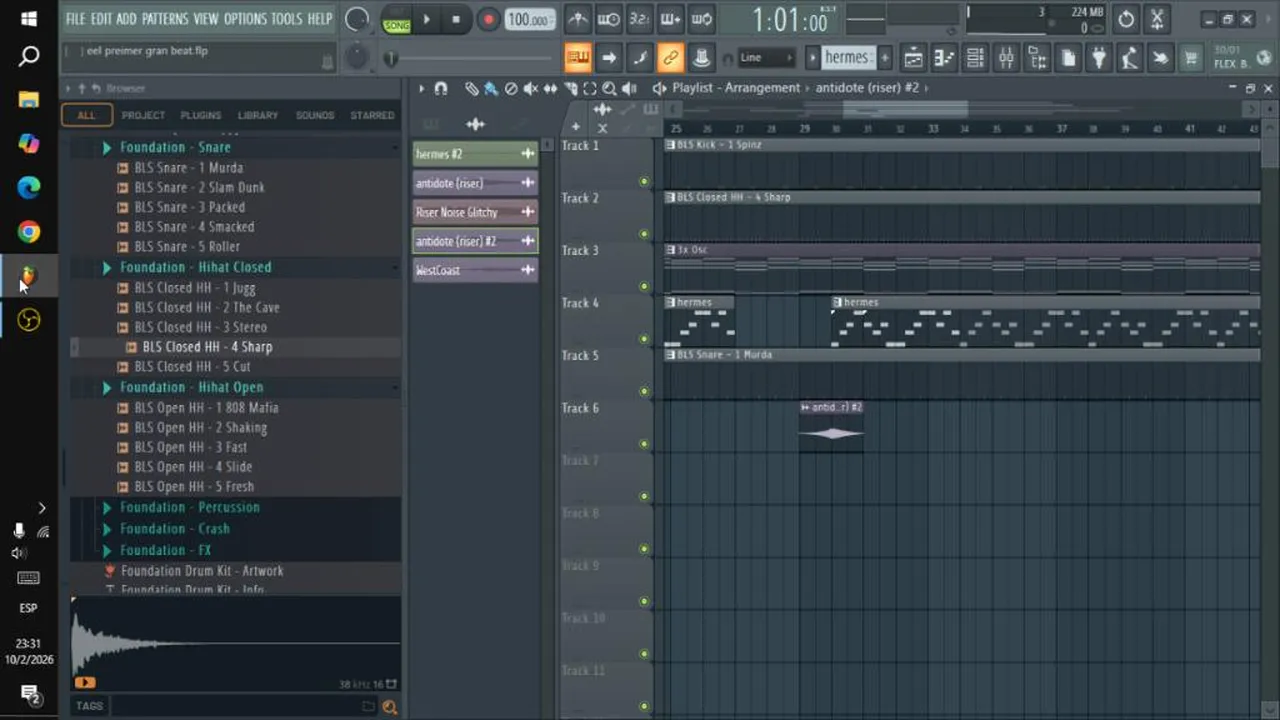Toggle typing keyboard to piano icon
This screenshot has width=1280, height=720.
coord(577,58)
